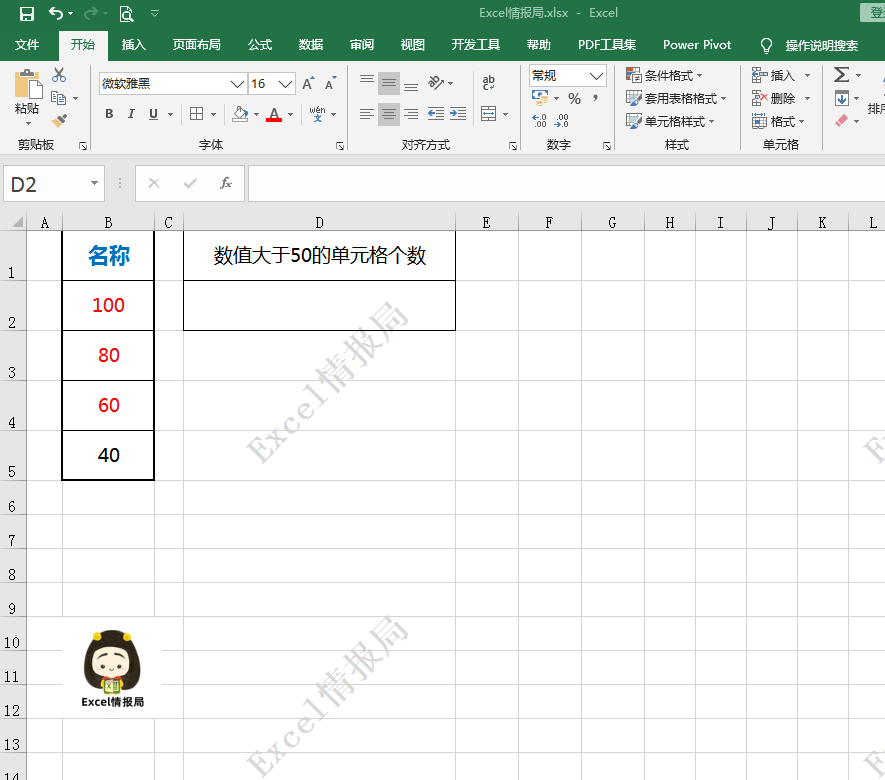Open the fill color dropdown arrow

click(x=257, y=115)
